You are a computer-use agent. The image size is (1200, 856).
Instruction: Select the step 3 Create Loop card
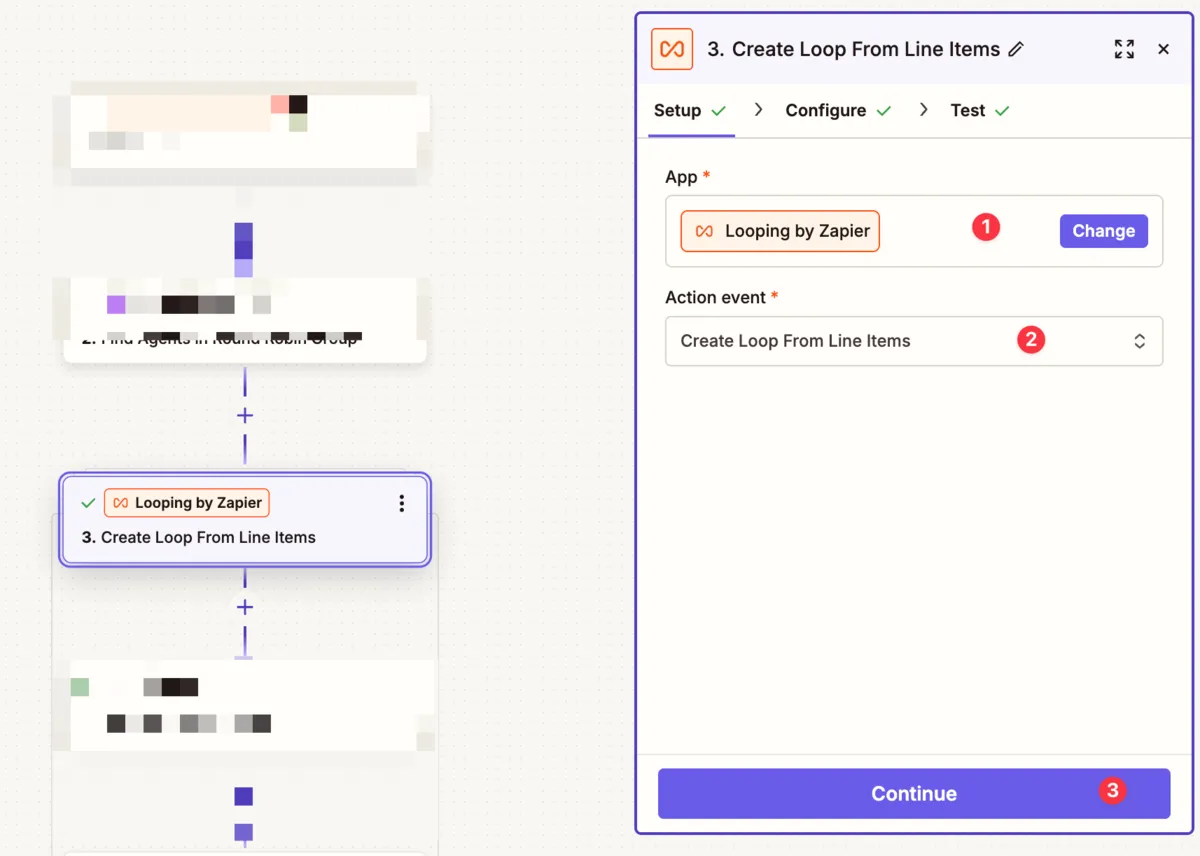coord(244,537)
